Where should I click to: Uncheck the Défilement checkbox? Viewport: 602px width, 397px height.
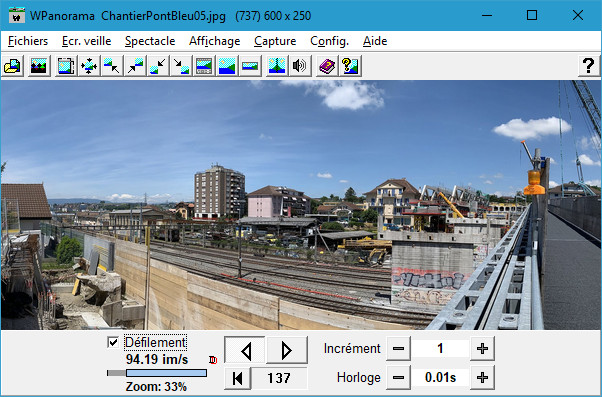click(113, 342)
